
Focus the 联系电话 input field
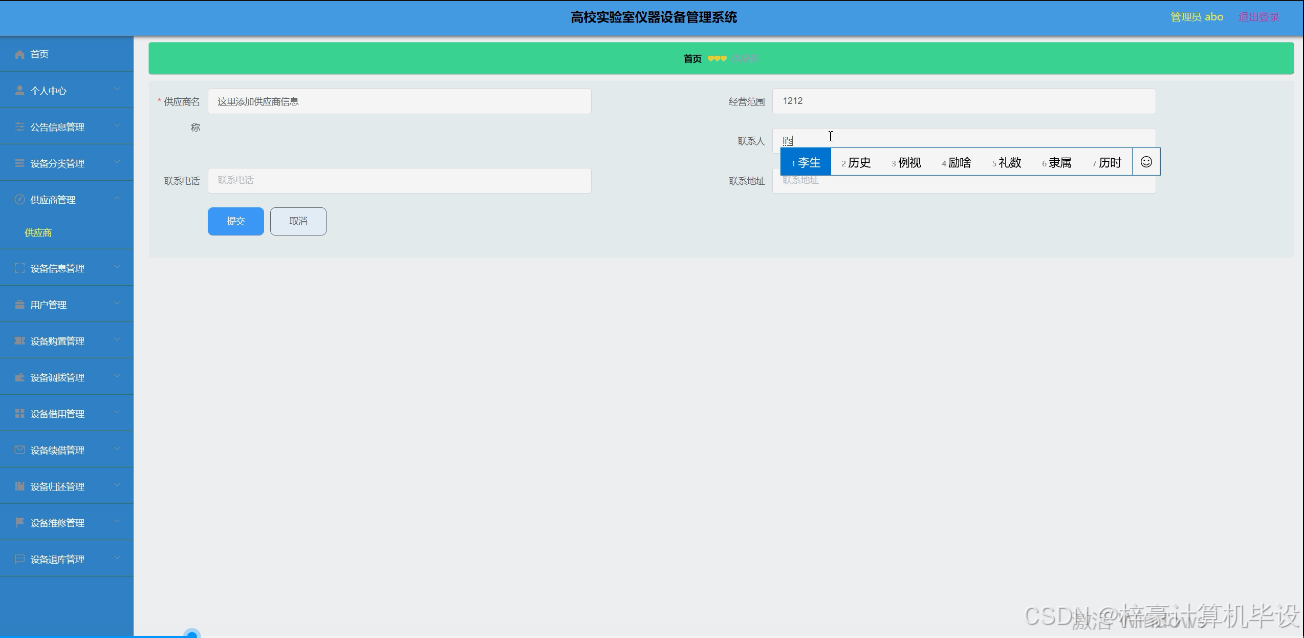pos(399,181)
